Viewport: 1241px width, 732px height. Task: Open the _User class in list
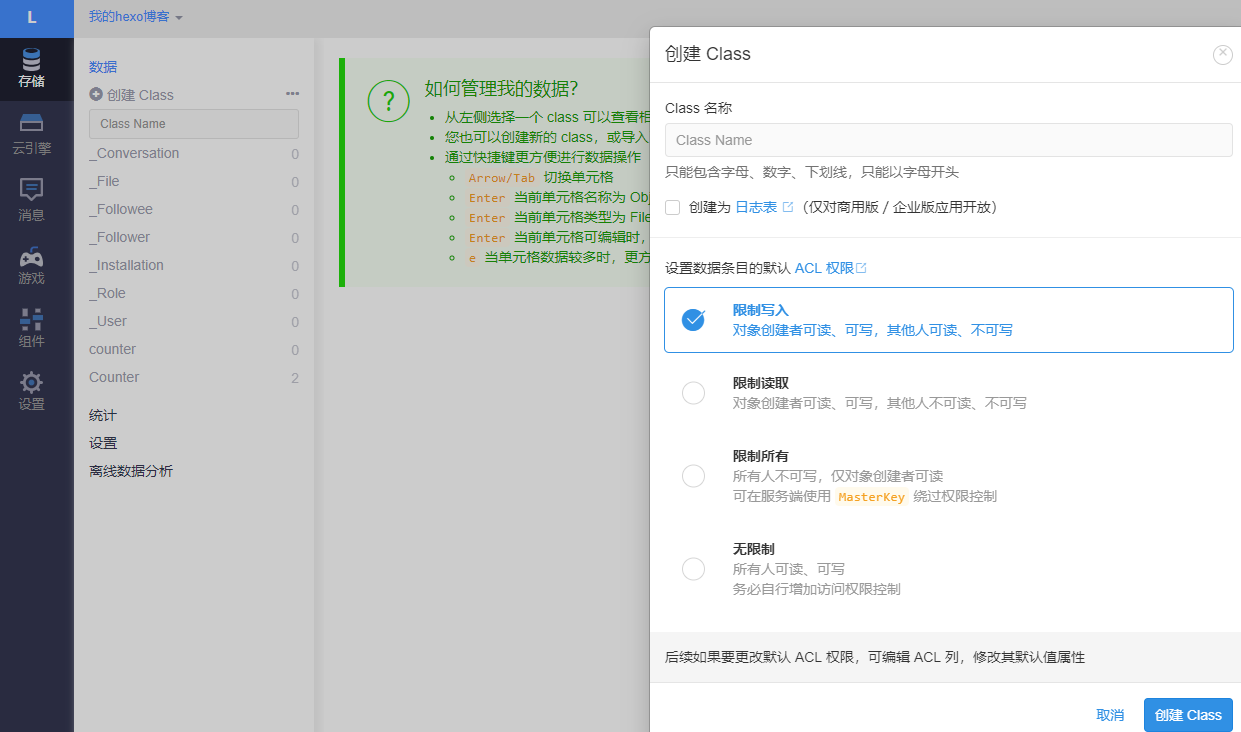point(108,321)
